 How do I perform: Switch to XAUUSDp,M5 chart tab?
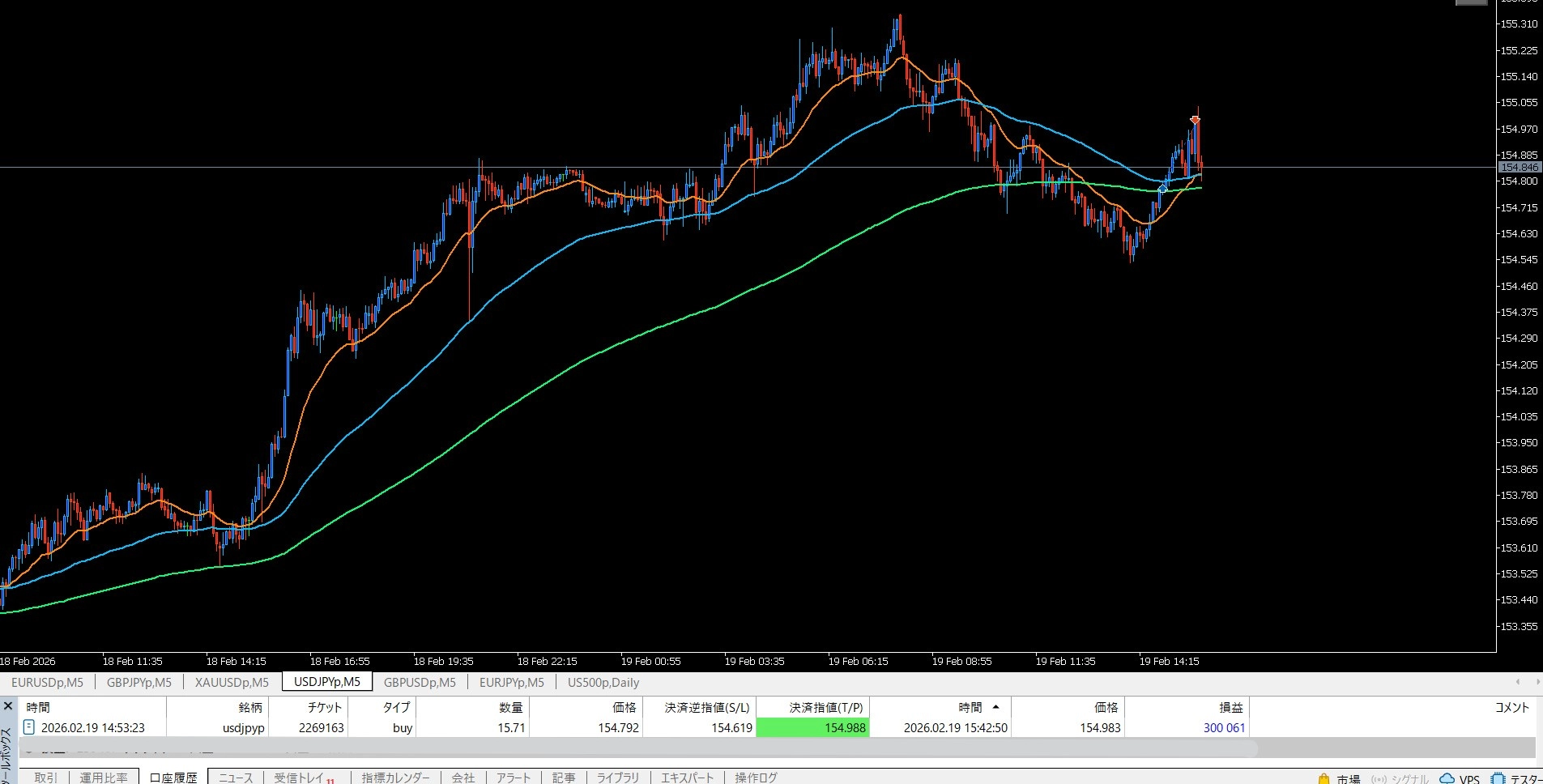[x=232, y=682]
